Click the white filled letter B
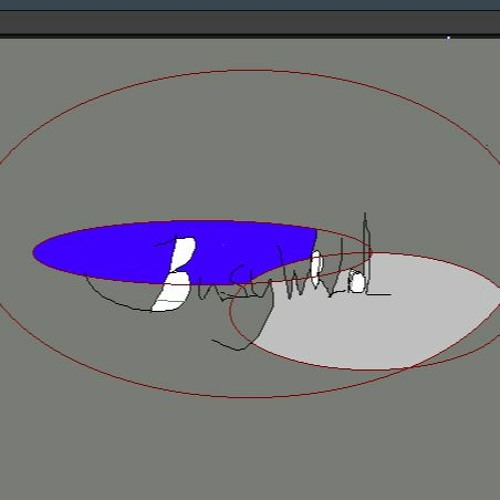Screen dimensions: 500x500 click(x=175, y=274)
